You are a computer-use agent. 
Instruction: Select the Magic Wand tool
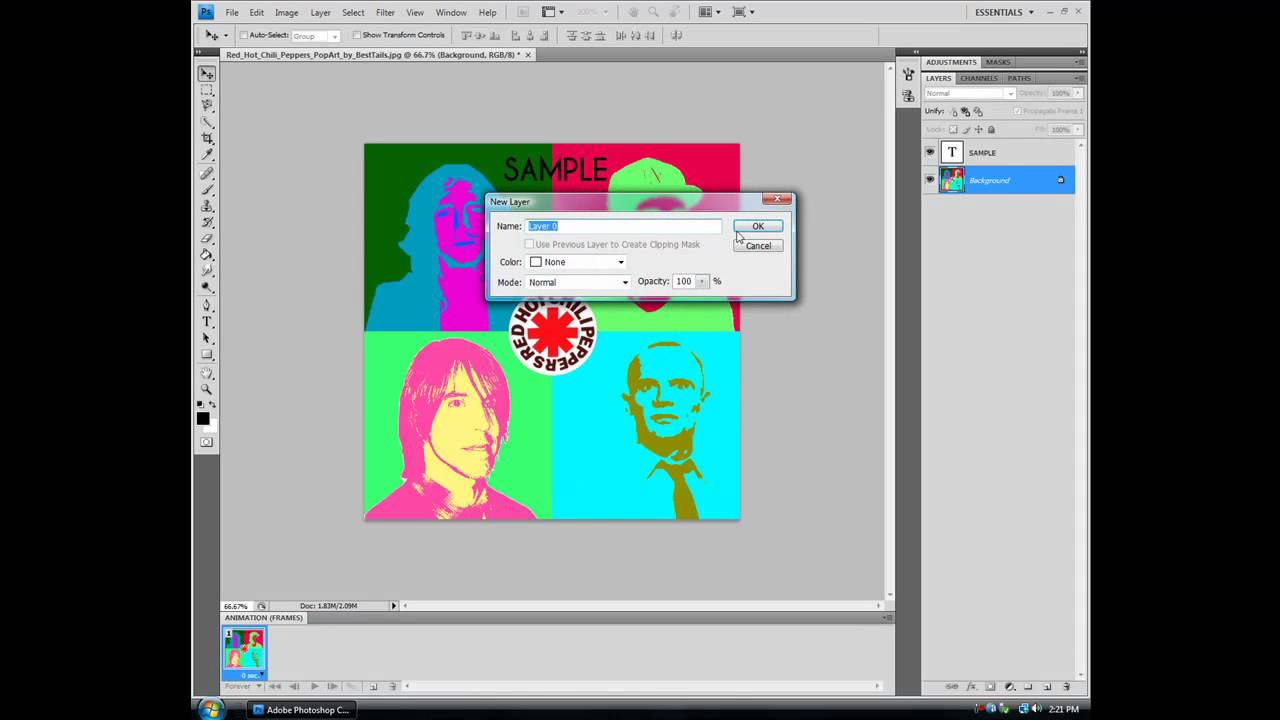[x=207, y=121]
